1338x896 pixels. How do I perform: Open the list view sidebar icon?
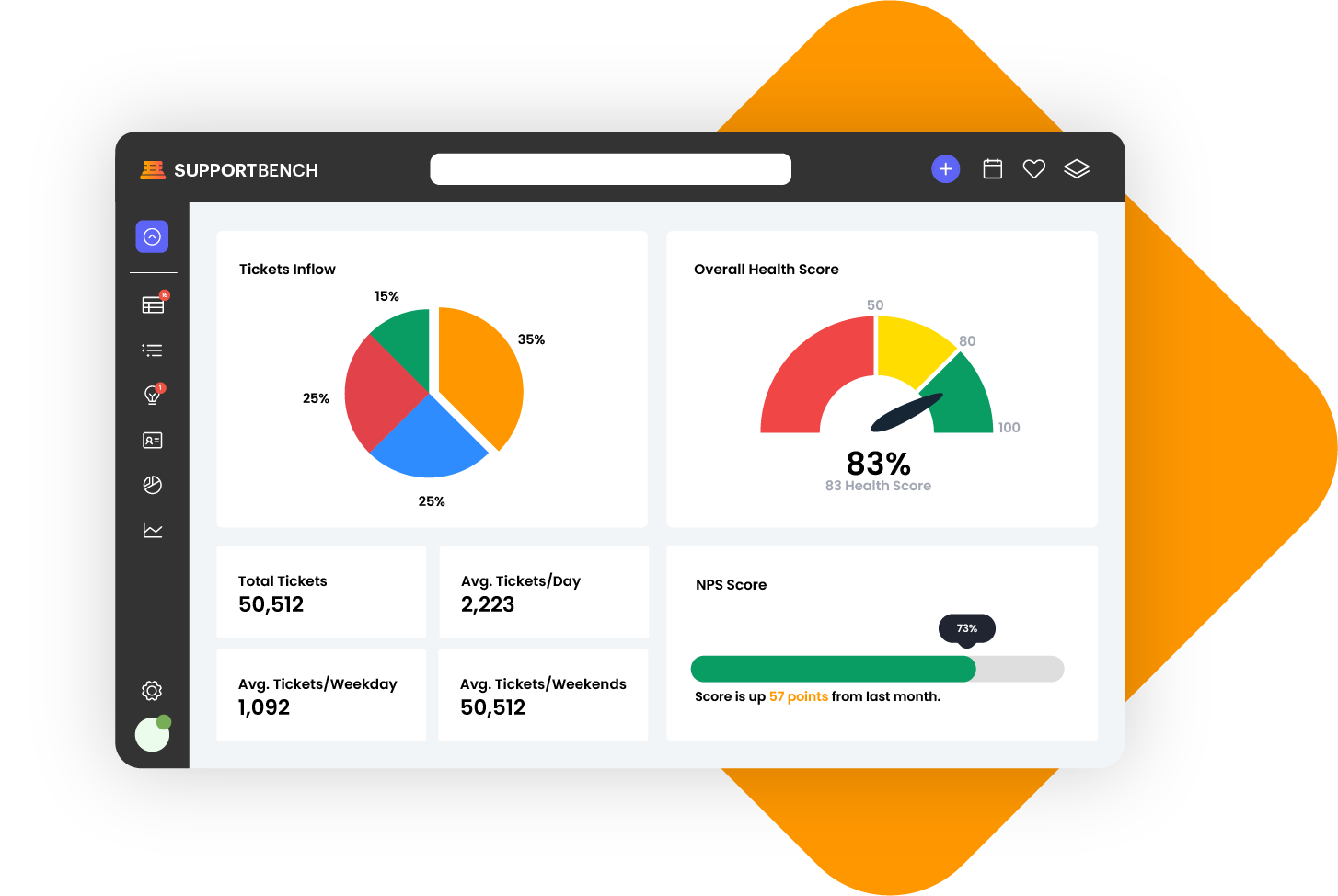(153, 350)
